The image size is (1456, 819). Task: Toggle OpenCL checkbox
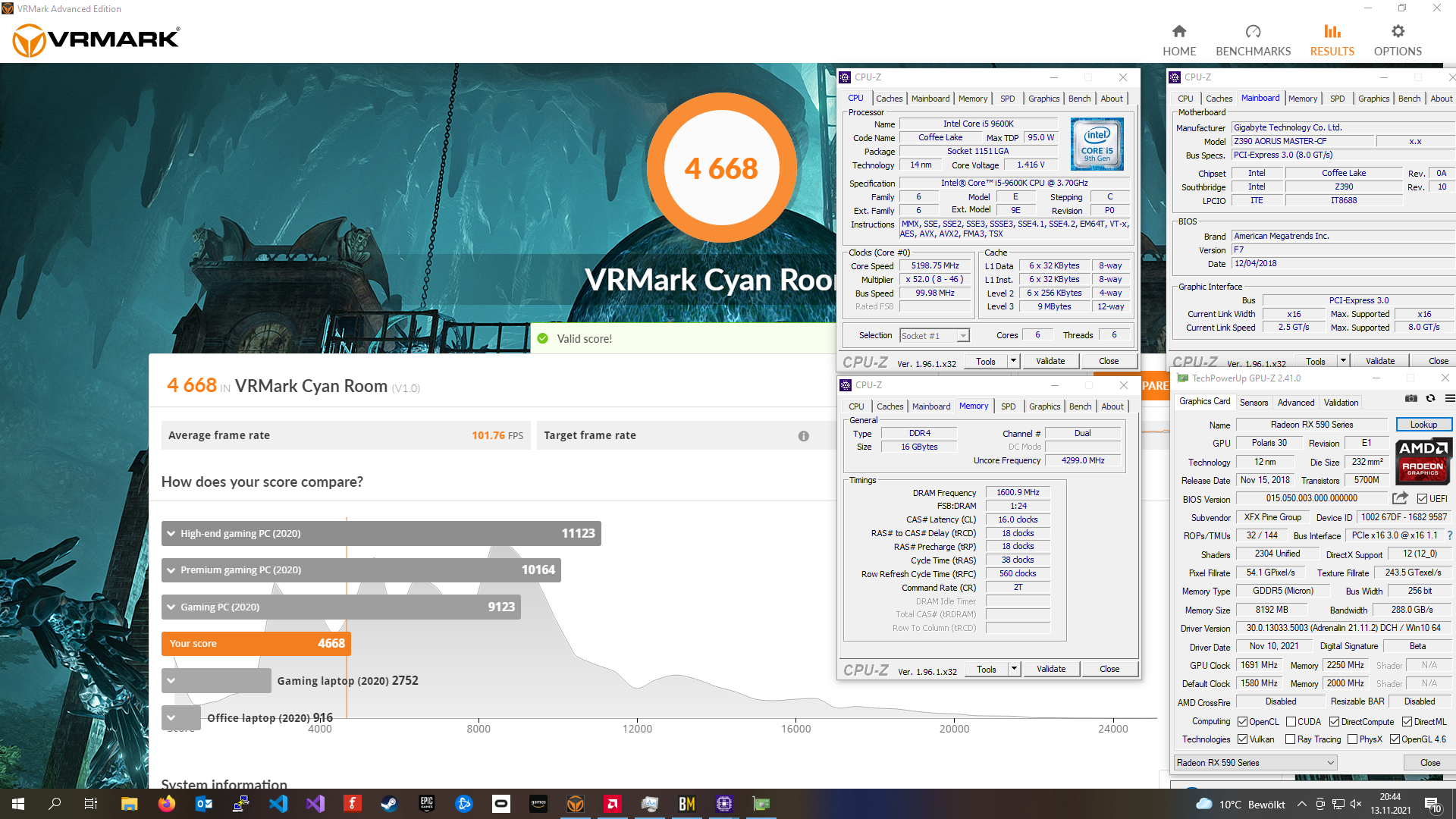[x=1242, y=721]
